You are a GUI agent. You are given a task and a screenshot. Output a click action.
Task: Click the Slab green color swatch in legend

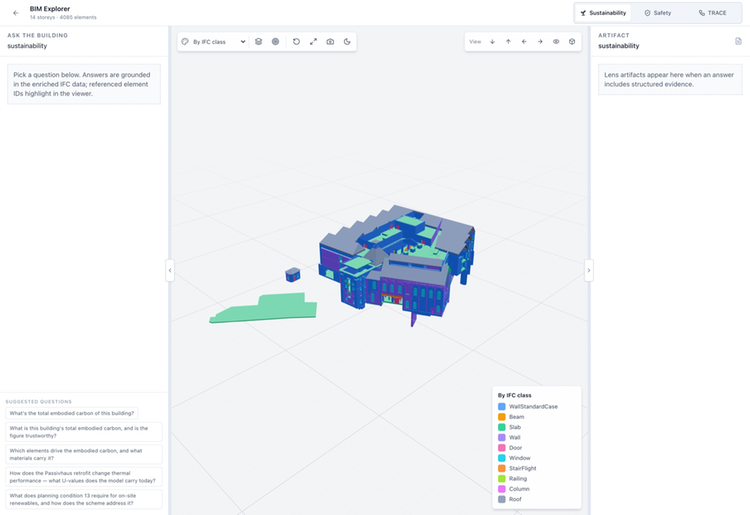click(502, 427)
